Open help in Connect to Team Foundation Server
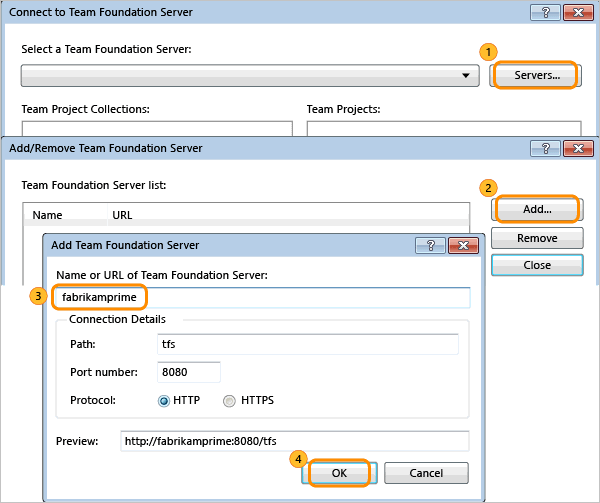This screenshot has width=600, height=503. click(x=546, y=12)
